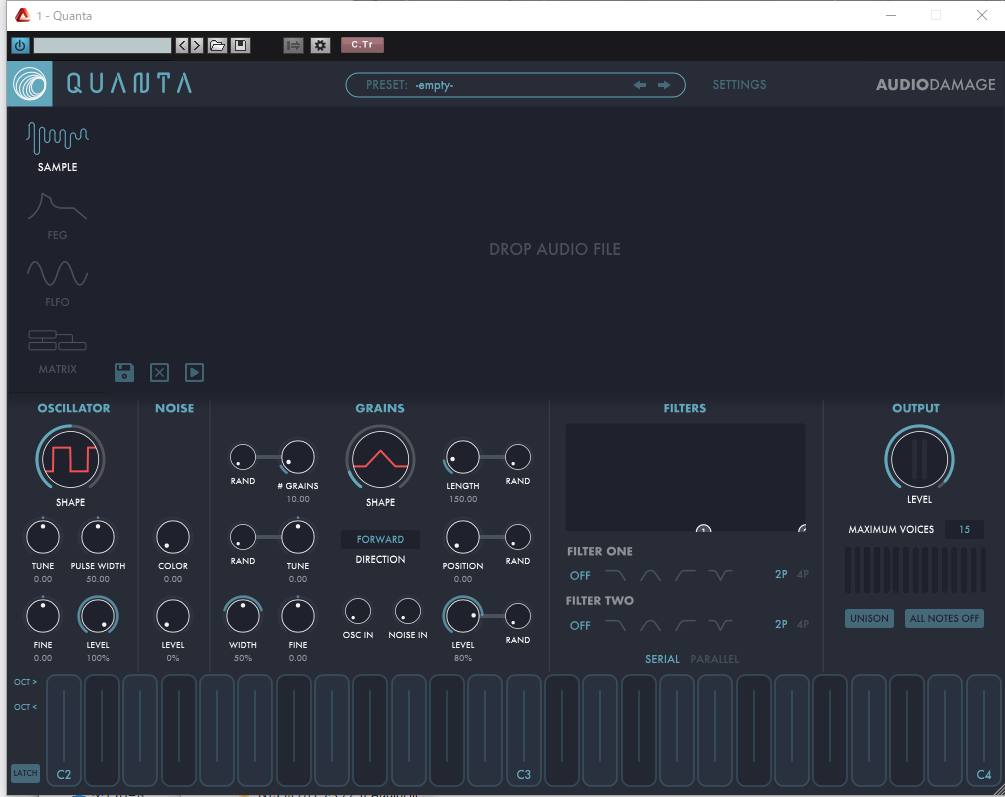Play the sample preview

click(x=194, y=373)
